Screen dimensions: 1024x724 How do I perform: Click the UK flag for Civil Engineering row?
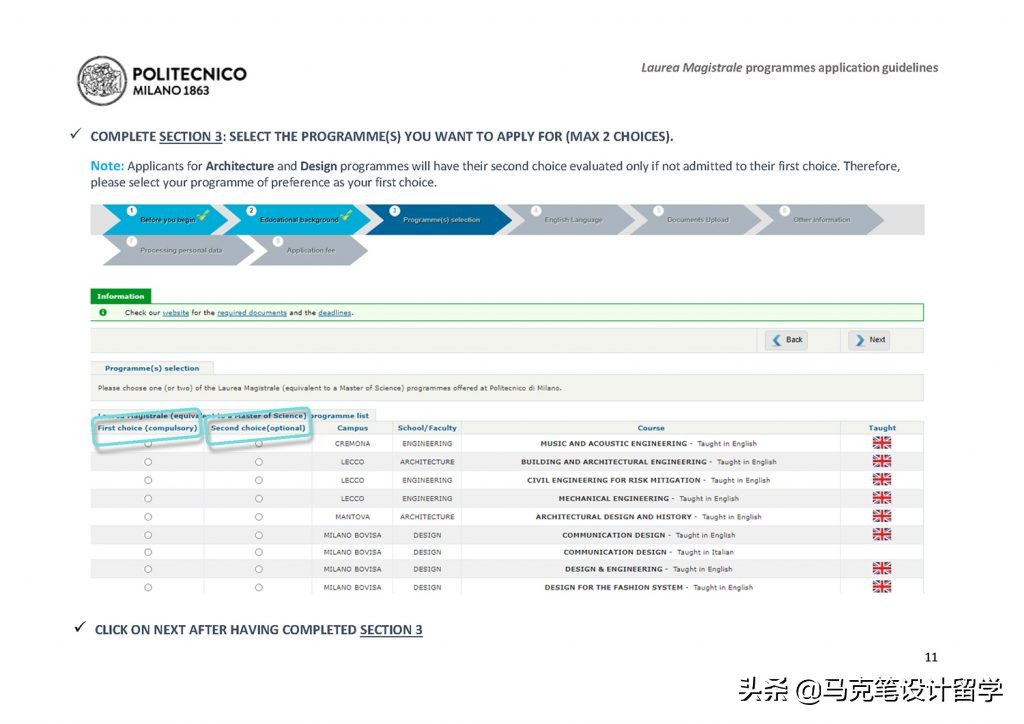point(882,479)
